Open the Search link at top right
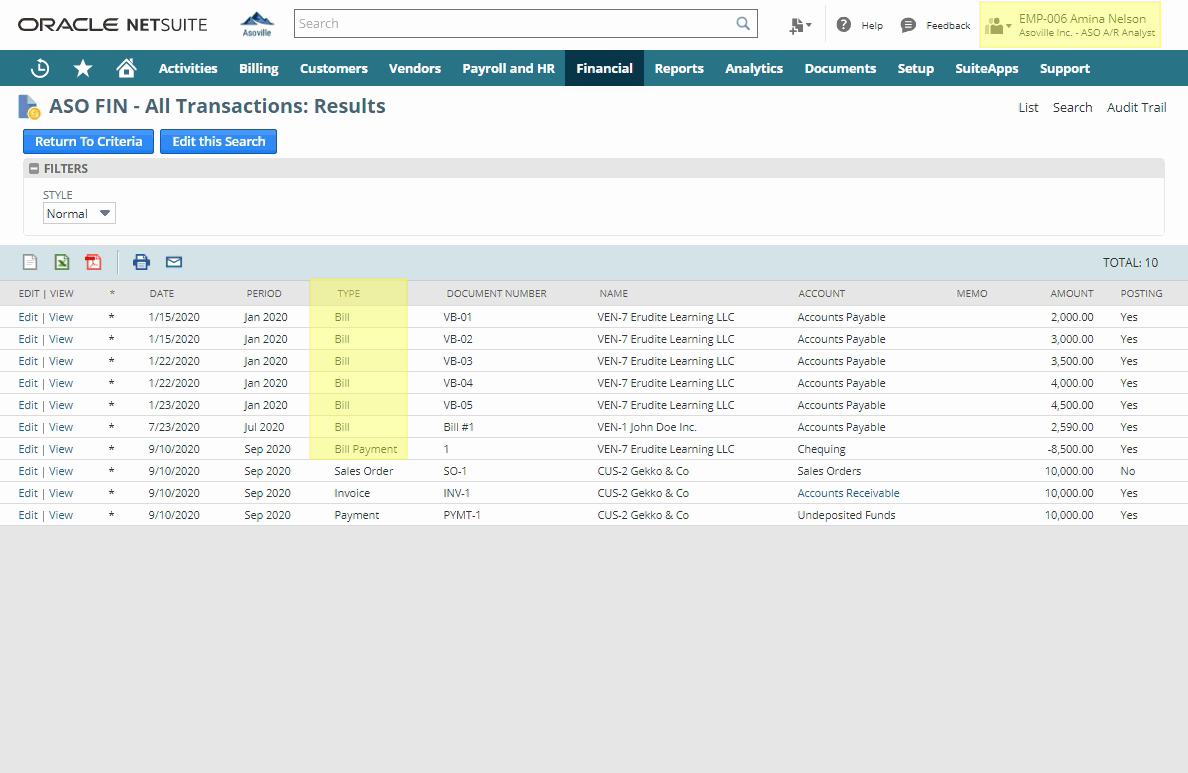1188x773 pixels. click(1072, 108)
